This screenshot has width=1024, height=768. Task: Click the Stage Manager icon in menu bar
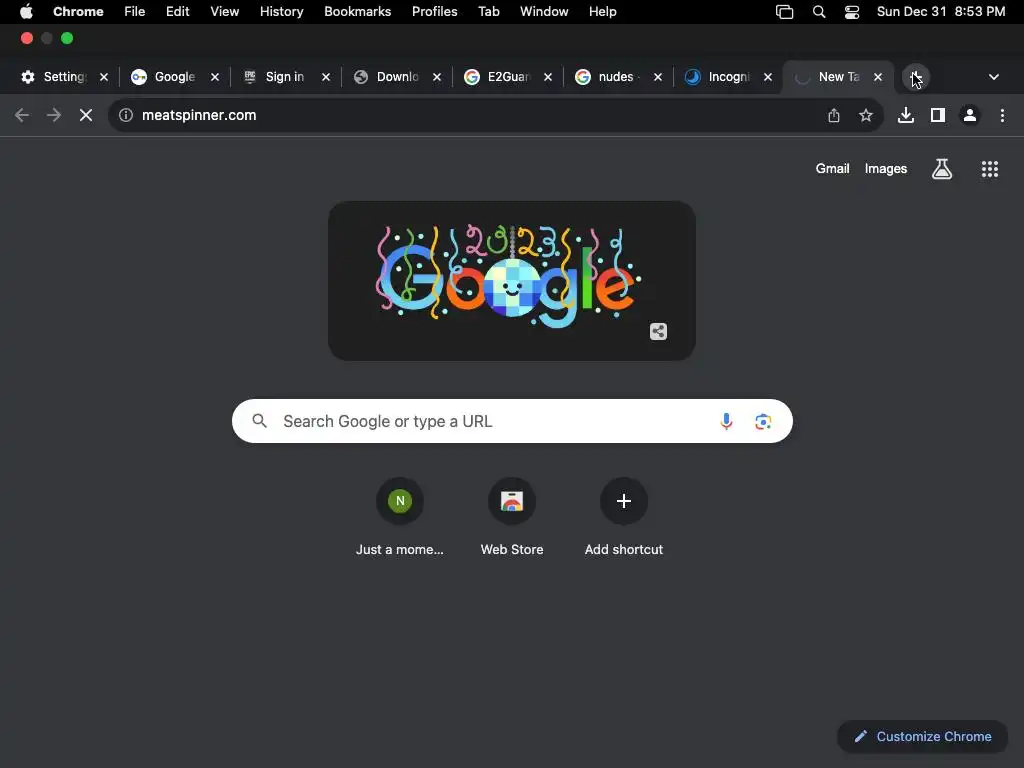784,12
